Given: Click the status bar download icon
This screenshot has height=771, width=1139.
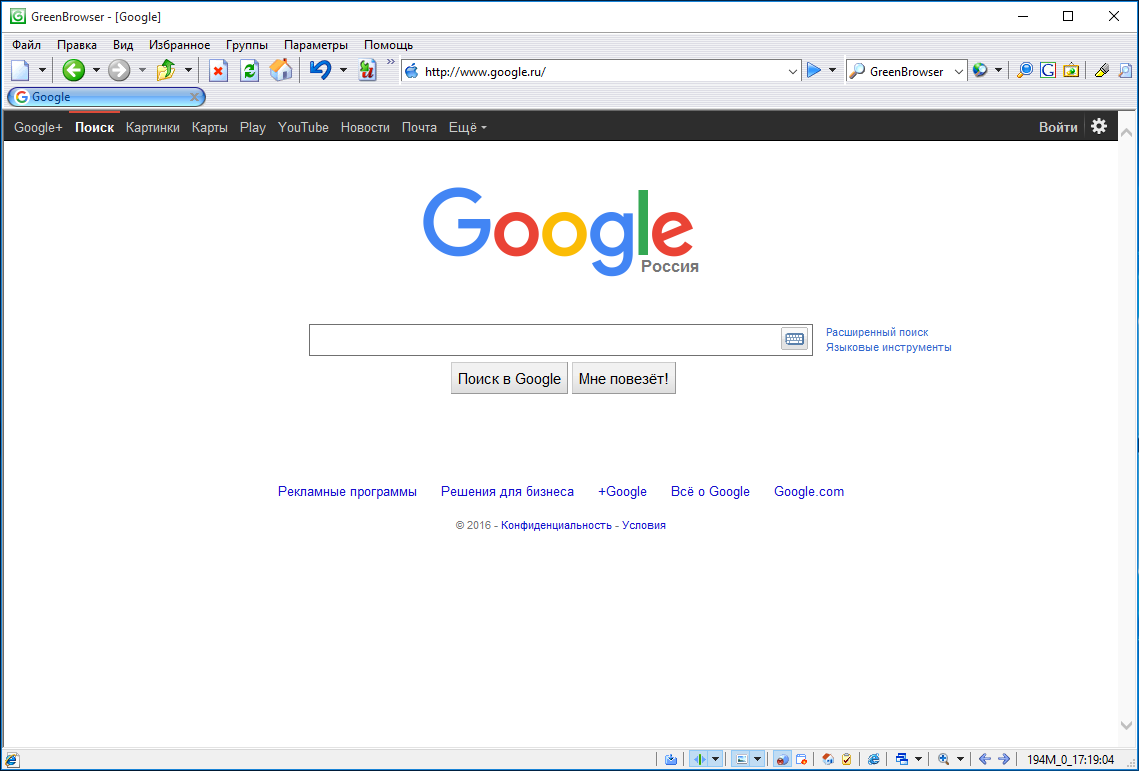Looking at the screenshot, I should click(x=670, y=759).
